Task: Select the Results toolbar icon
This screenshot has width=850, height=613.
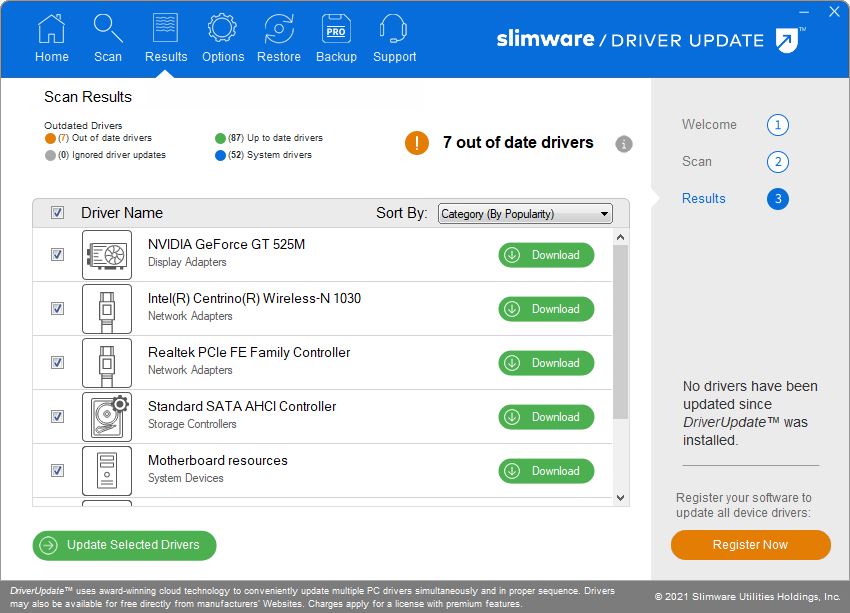Action: coord(165,28)
